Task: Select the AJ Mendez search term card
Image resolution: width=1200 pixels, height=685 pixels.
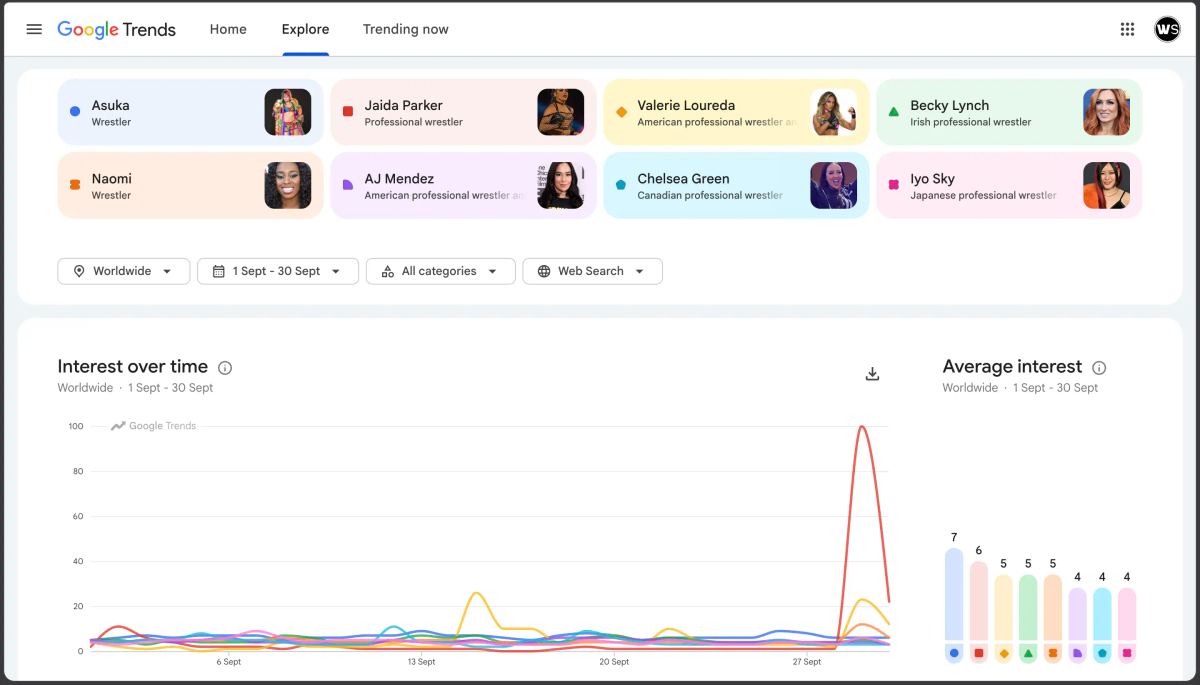Action: pyautogui.click(x=463, y=185)
